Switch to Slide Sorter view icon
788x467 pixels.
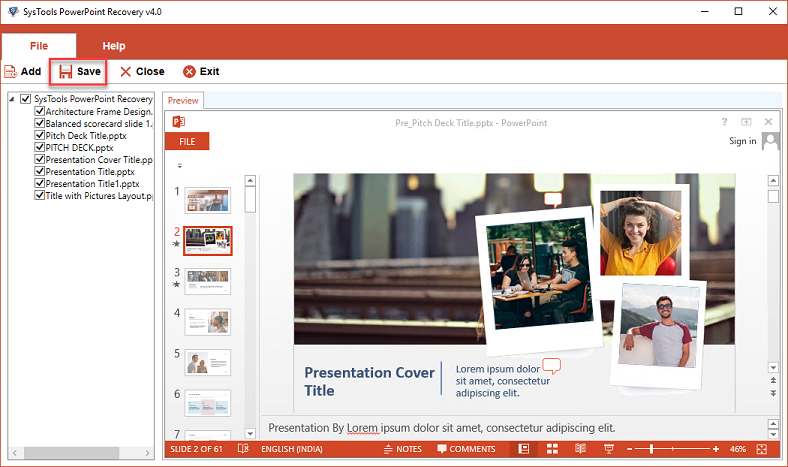coord(552,449)
